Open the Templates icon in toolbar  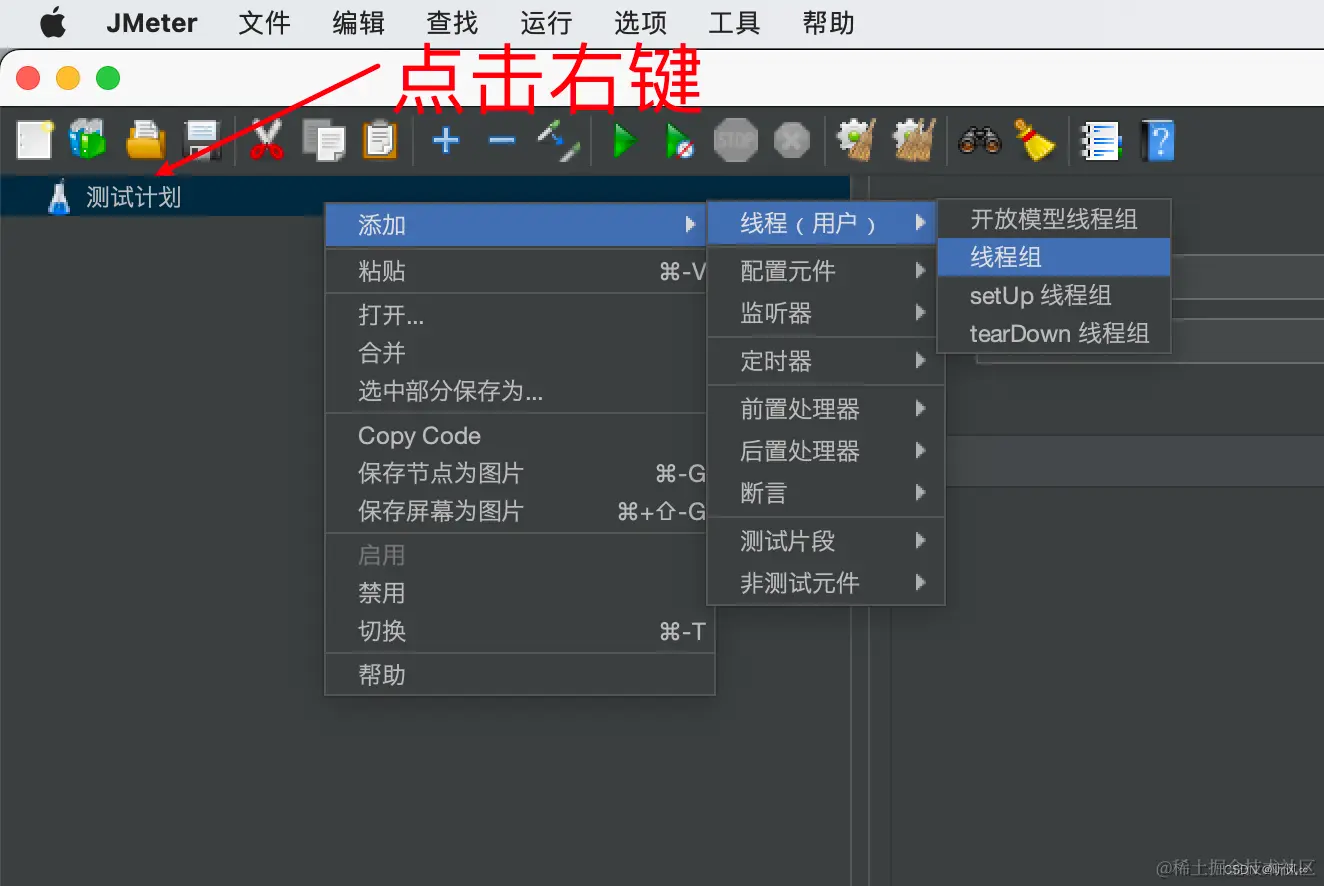(x=88, y=140)
